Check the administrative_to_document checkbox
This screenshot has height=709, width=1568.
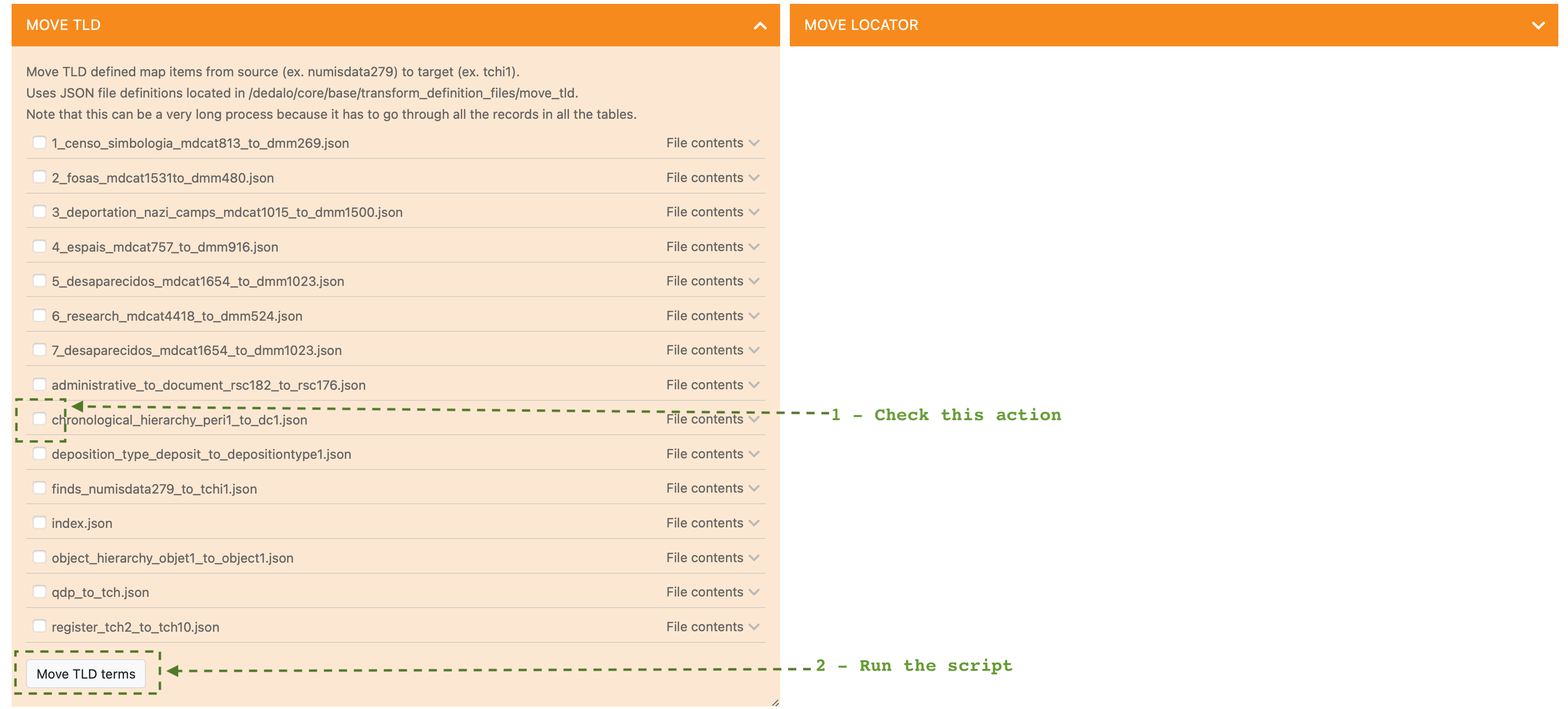point(40,384)
